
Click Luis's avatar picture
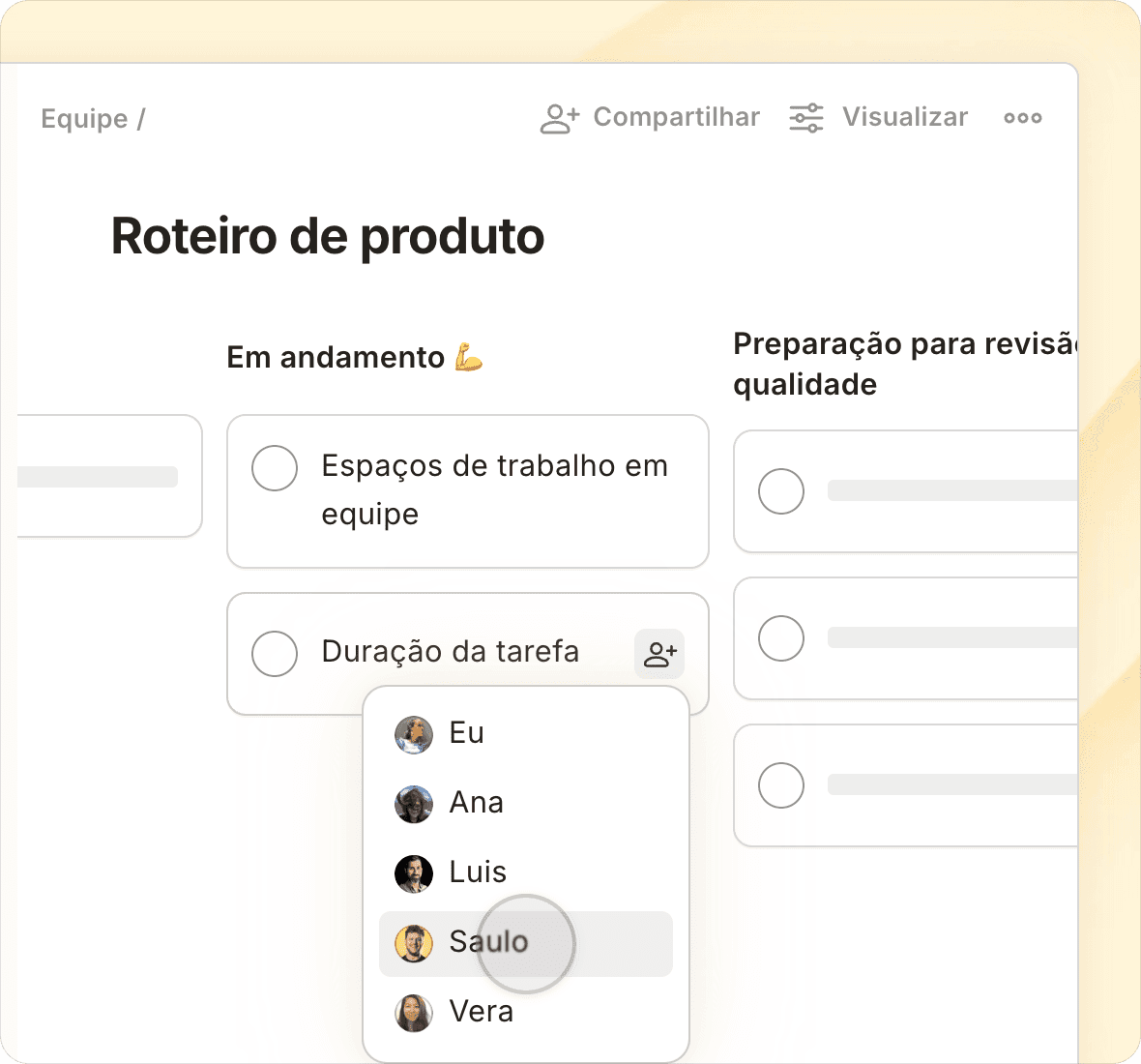click(x=414, y=873)
